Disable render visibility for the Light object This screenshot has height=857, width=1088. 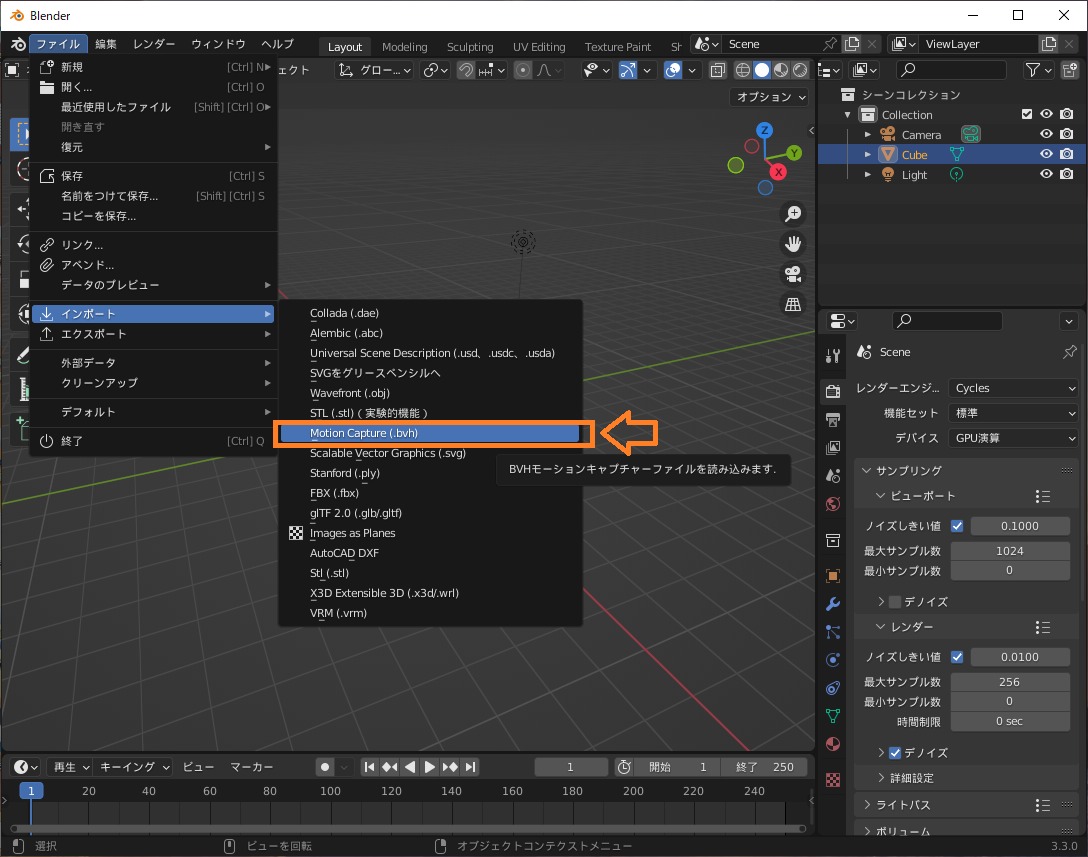[x=1067, y=174]
